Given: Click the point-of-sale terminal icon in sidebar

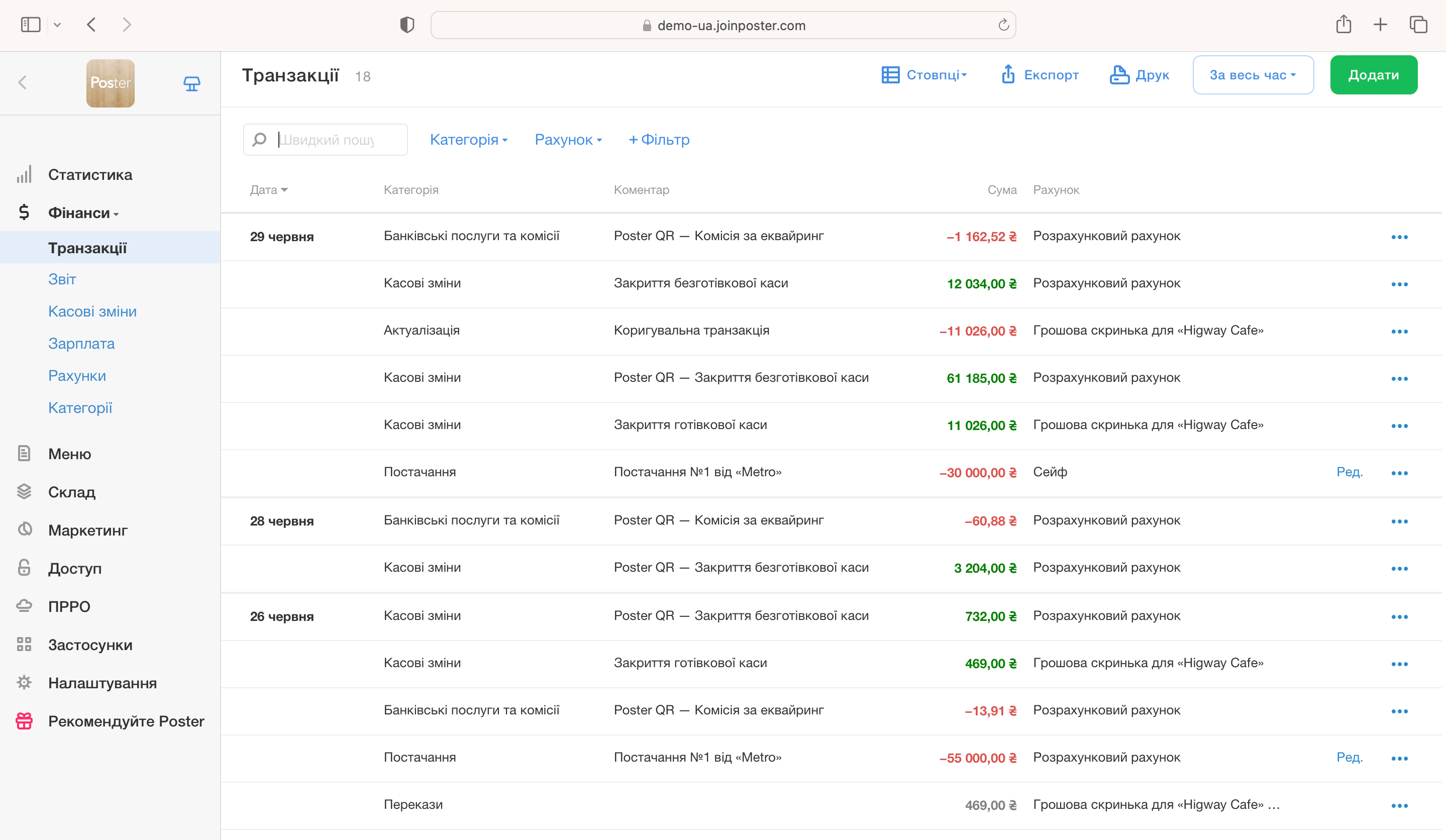Looking at the screenshot, I should coord(191,84).
